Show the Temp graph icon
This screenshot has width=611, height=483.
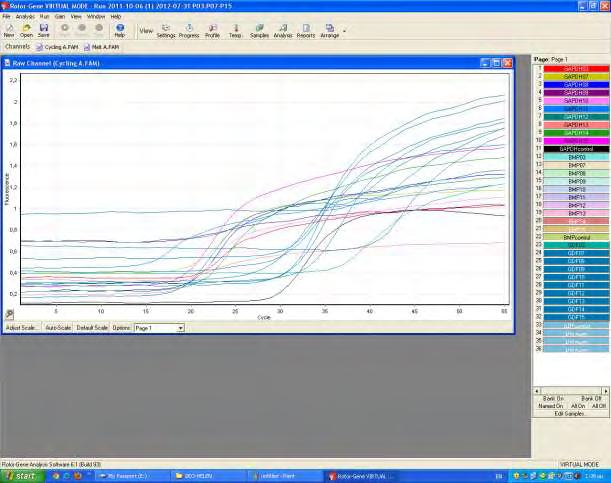[235, 30]
